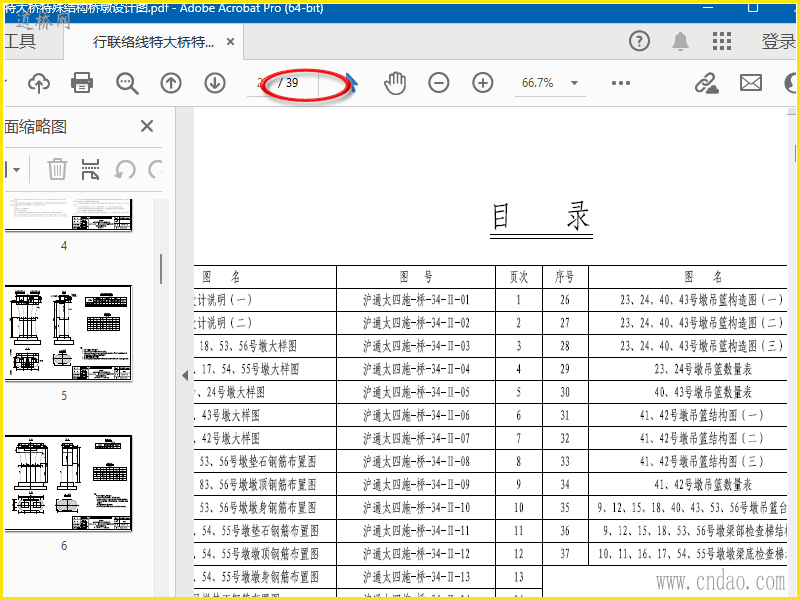Screen dimensions: 800x600
Task: Click the Print icon in the toolbar
Action: pos(82,83)
